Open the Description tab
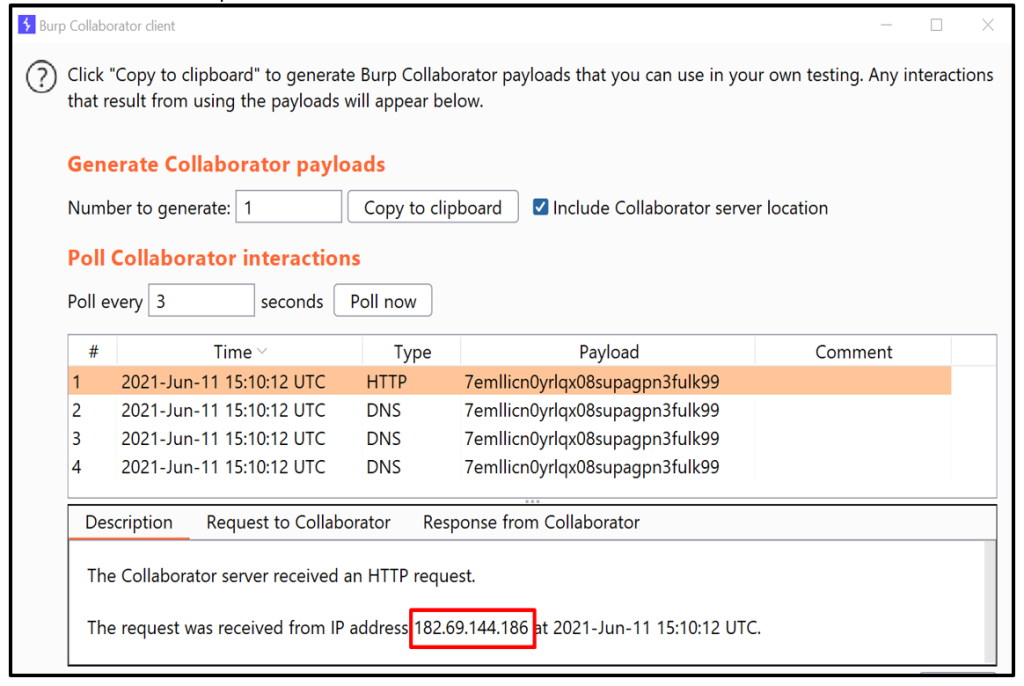This screenshot has height=686, width=1024. pyautogui.click(x=129, y=523)
